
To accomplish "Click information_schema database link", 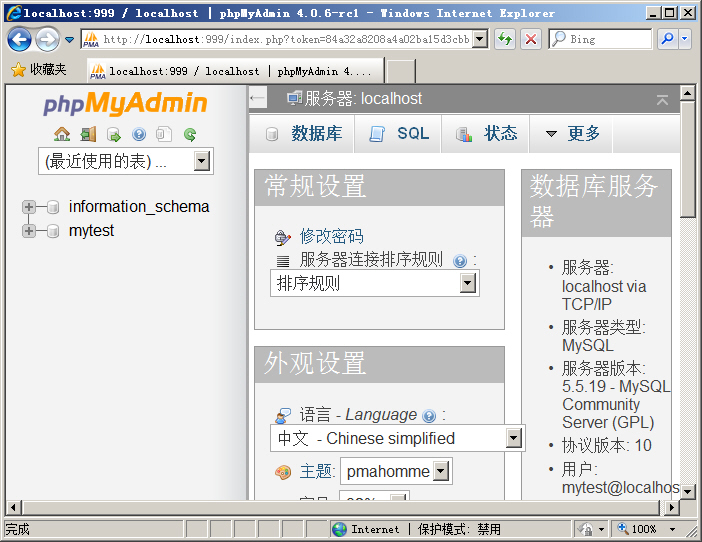I will coord(139,207).
